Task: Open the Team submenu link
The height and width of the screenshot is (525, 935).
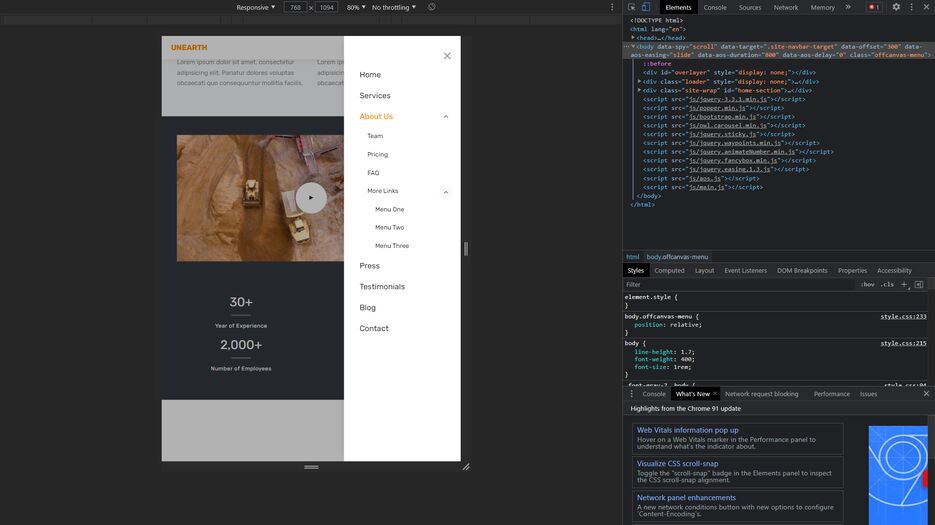Action: (x=374, y=136)
